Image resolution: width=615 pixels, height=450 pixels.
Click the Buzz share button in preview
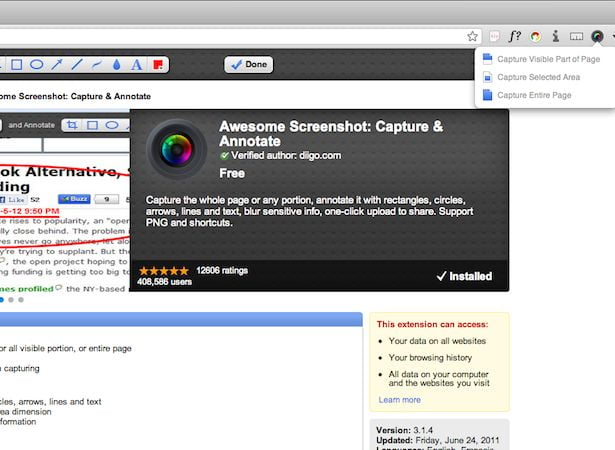point(74,199)
